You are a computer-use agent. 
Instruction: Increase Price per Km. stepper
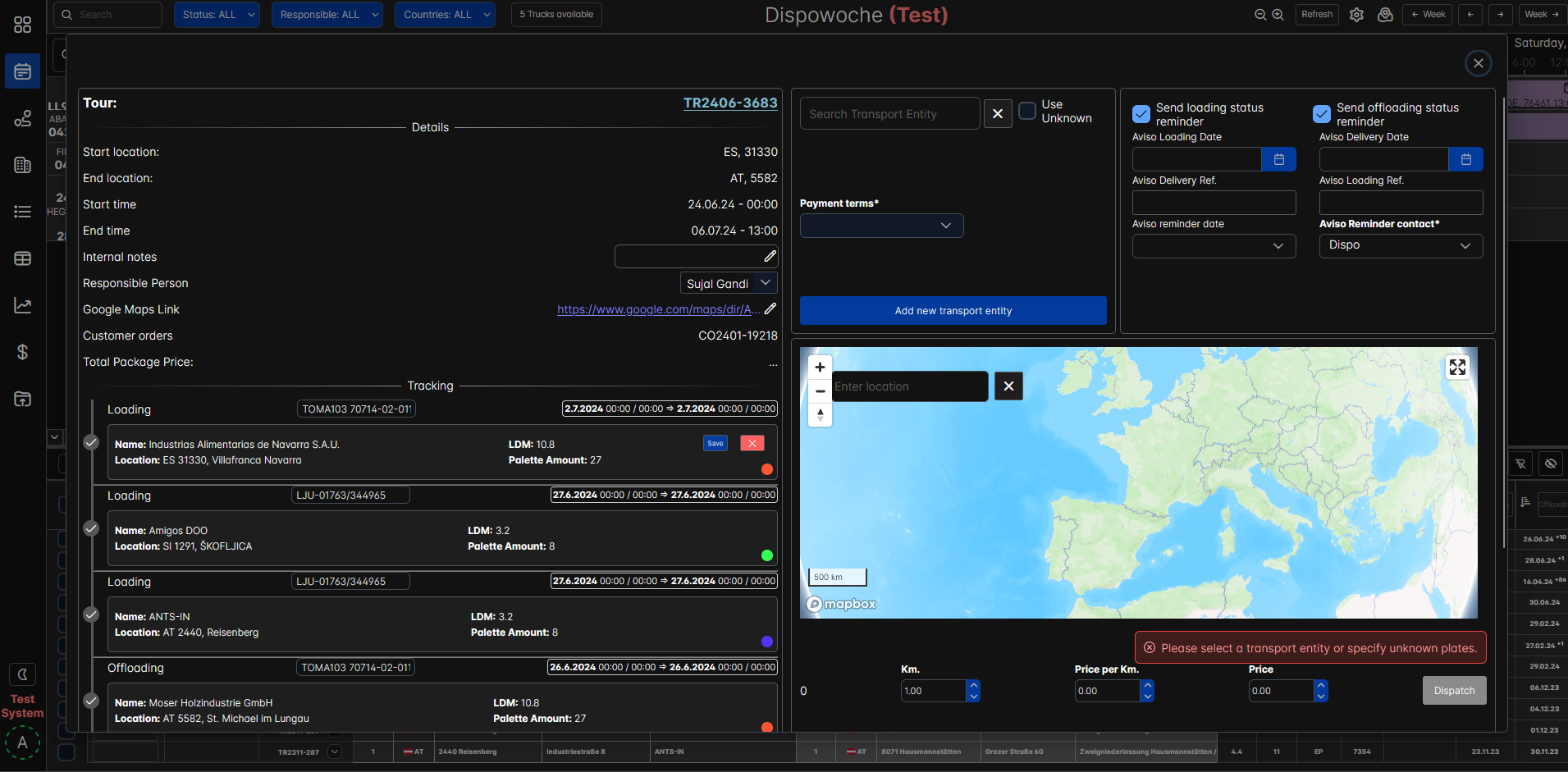point(1147,685)
